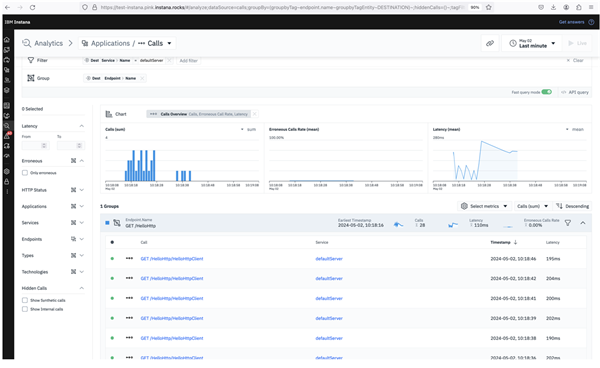Open the browser hamburger menu
The height and width of the screenshot is (368, 600).
coord(591,7)
